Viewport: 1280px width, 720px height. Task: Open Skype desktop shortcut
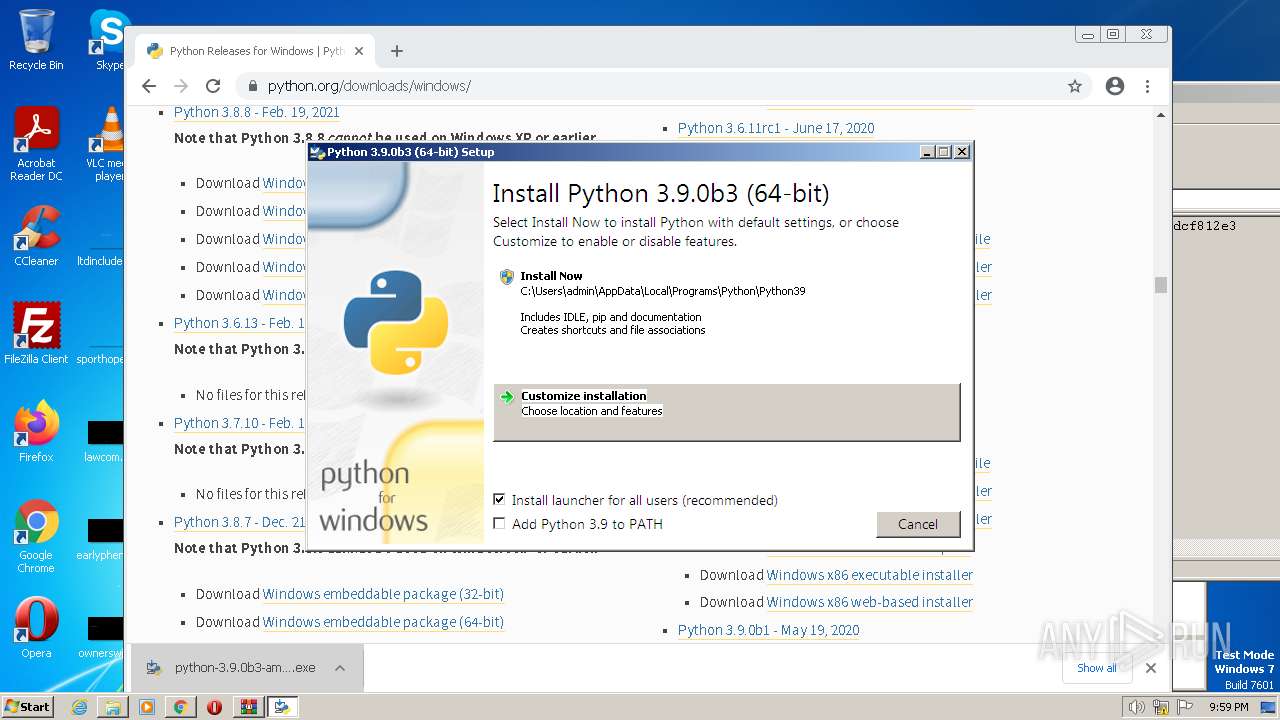[x=108, y=40]
